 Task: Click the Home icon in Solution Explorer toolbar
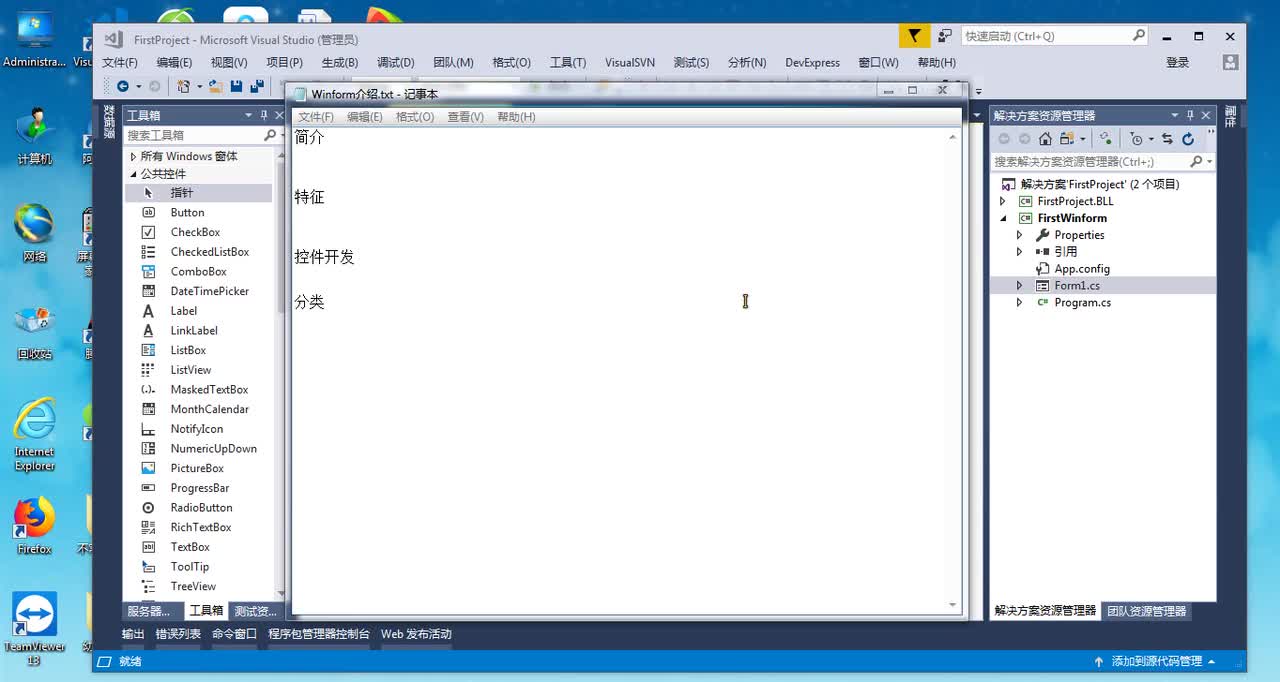coord(1045,139)
